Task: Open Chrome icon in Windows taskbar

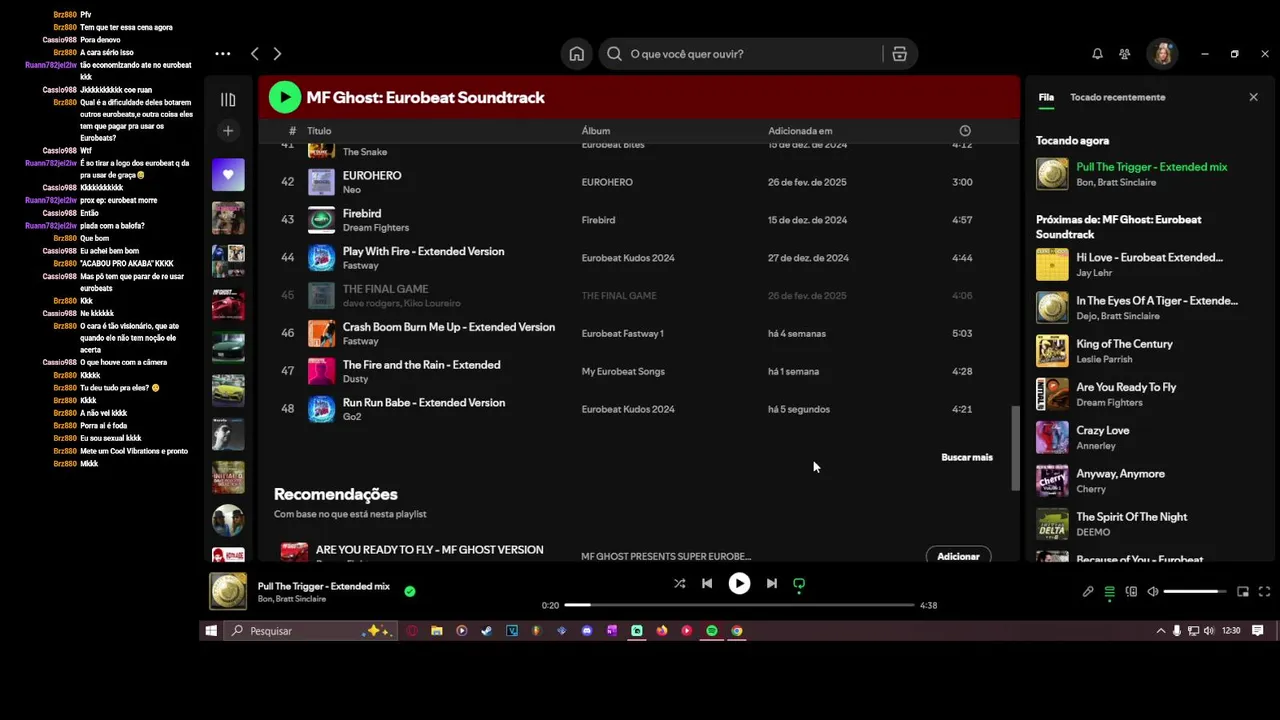Action: (x=737, y=631)
